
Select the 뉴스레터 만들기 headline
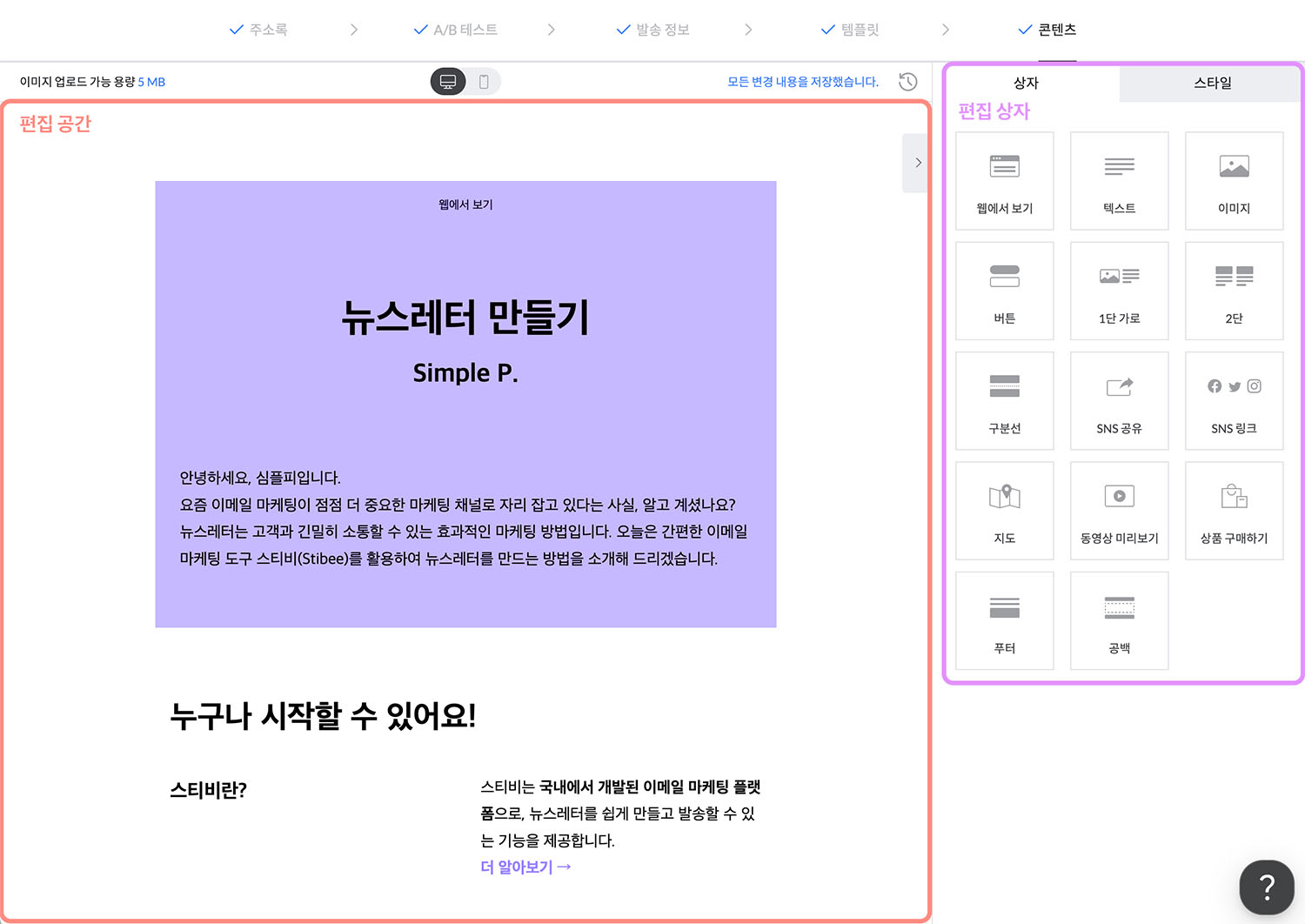pos(465,317)
